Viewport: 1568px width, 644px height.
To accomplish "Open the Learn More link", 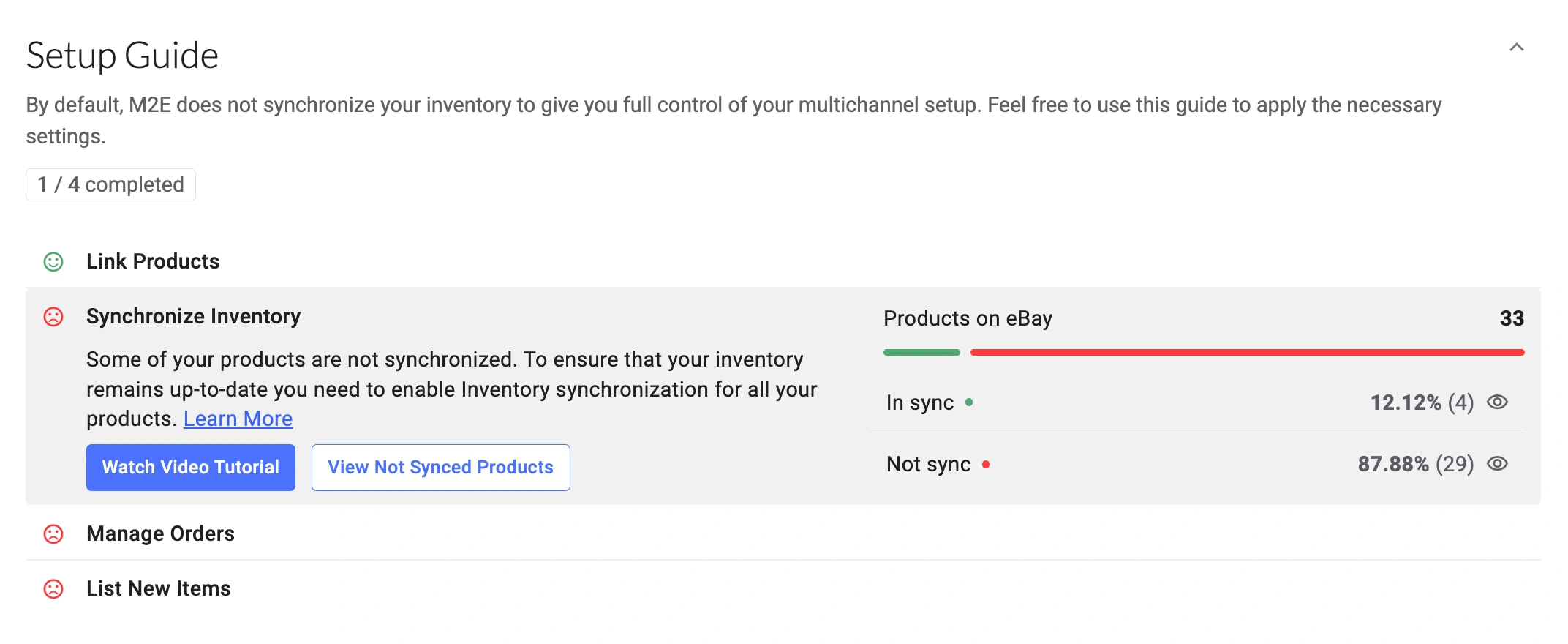I will pyautogui.click(x=238, y=419).
